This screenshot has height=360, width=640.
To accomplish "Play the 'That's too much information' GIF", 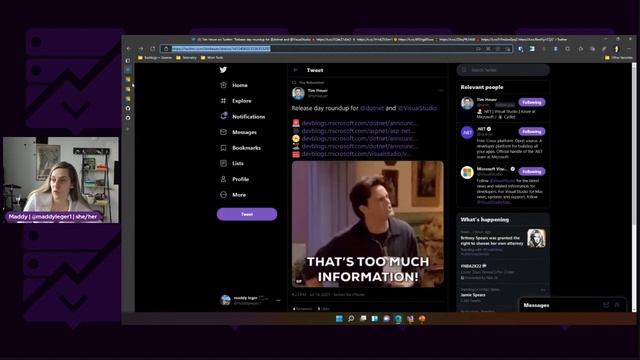I will 368,224.
